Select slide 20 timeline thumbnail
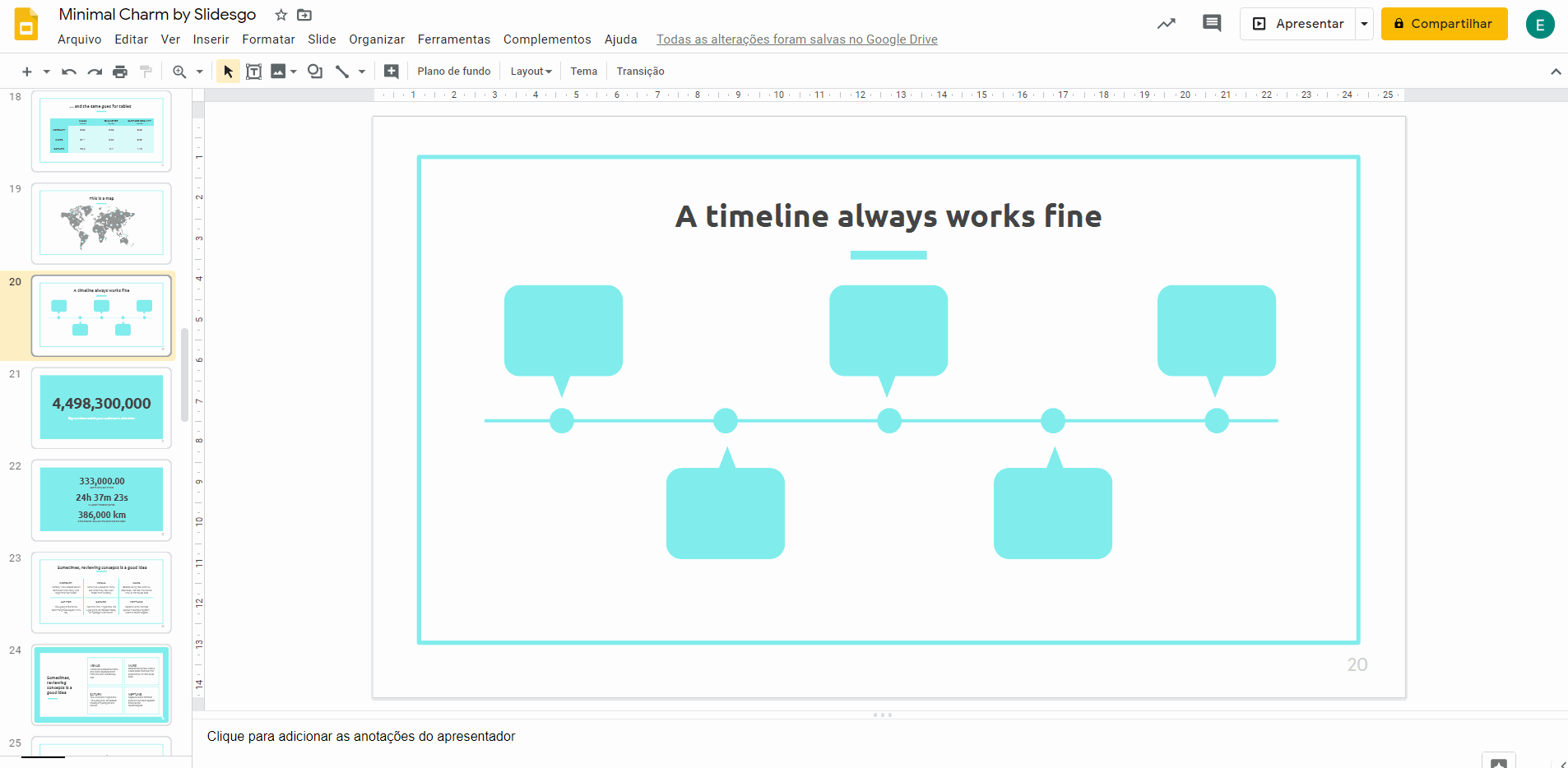Screen dimensions: 1568x768 tap(101, 316)
